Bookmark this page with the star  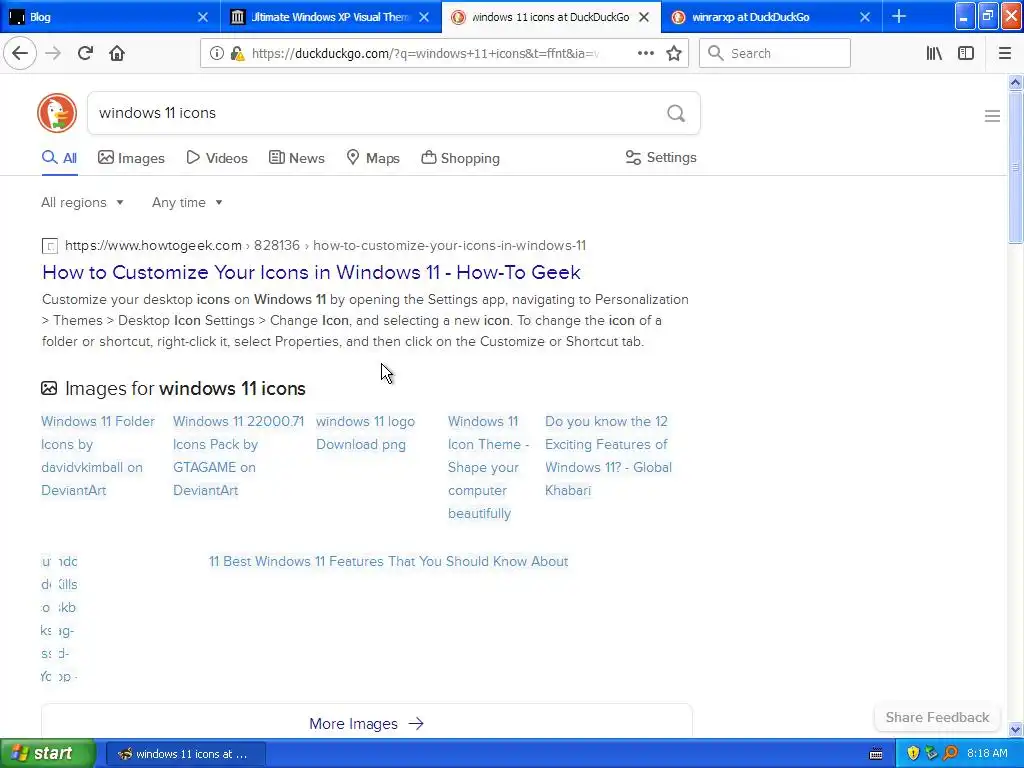point(674,53)
